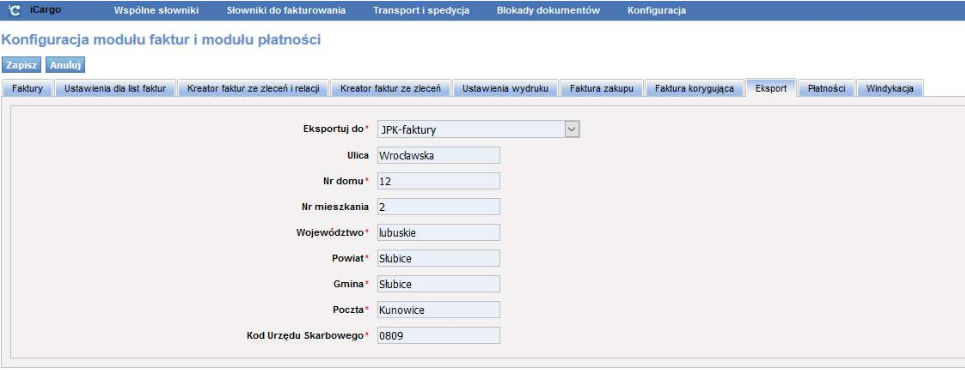Screen dimensions: 965x370
Task: Switch to Ustawienia dla list faktur tab
Action: point(116,89)
